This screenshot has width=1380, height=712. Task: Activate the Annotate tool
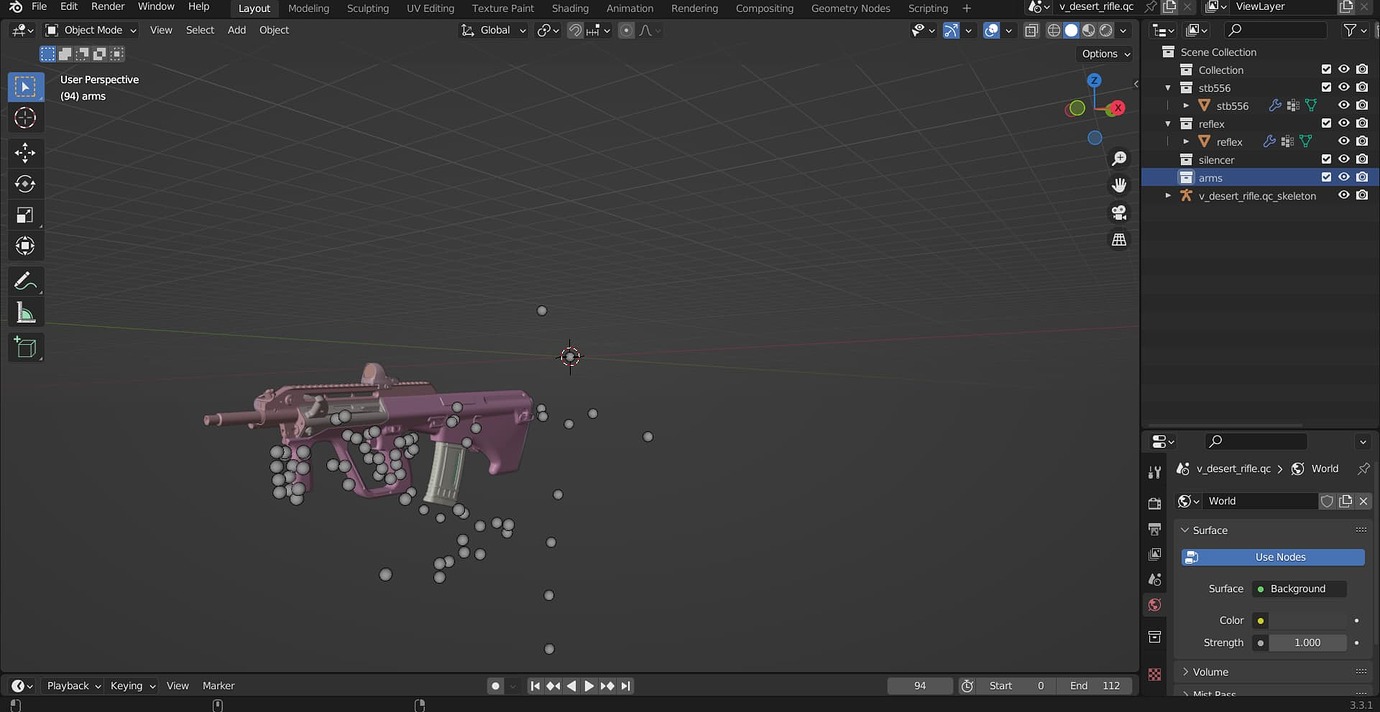pyautogui.click(x=26, y=280)
